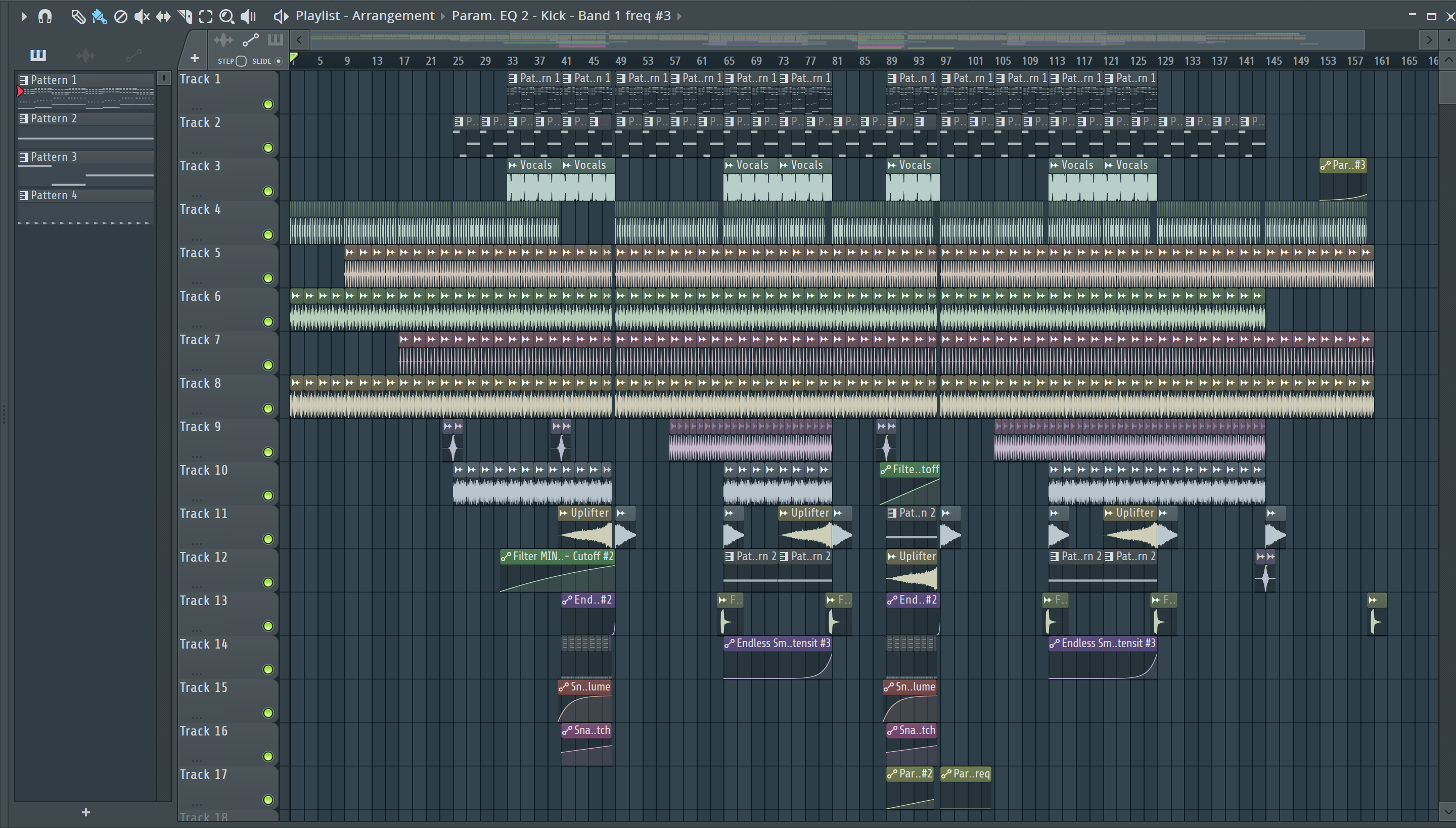Click the picker panel scrollbar handle
The image size is (1456, 828).
(163, 78)
